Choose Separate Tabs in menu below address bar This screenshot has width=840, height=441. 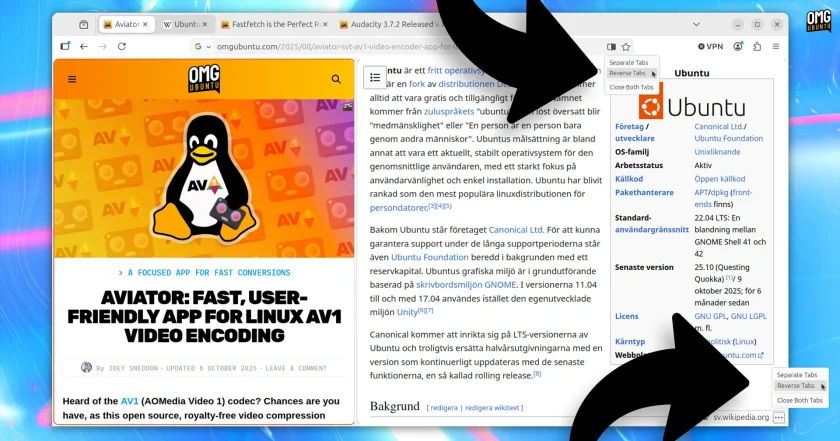coord(628,63)
